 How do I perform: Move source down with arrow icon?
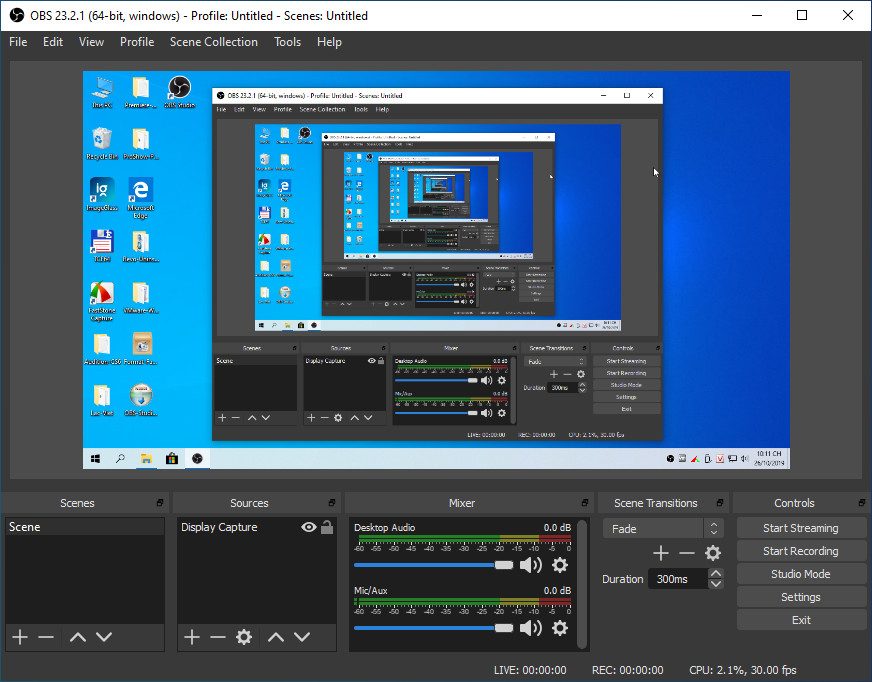click(302, 637)
